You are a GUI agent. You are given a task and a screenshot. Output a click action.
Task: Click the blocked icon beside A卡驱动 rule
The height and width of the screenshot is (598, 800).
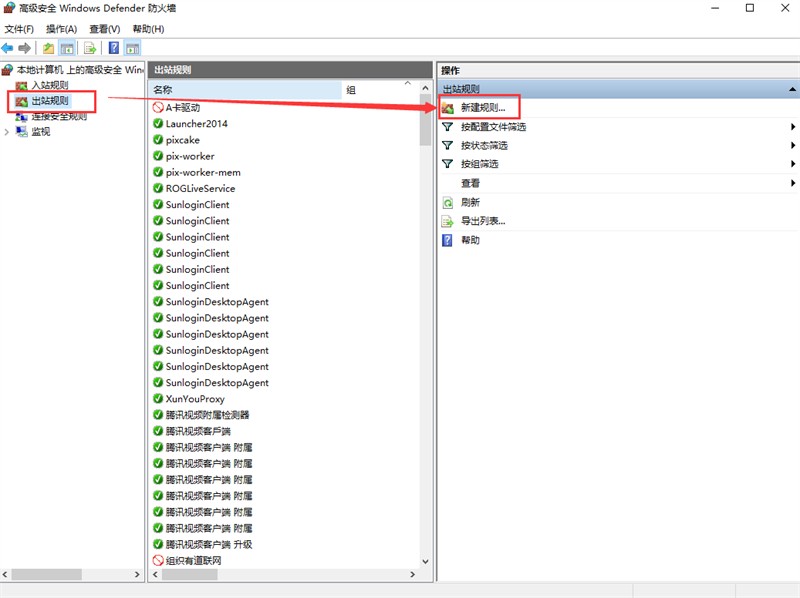[x=158, y=107]
